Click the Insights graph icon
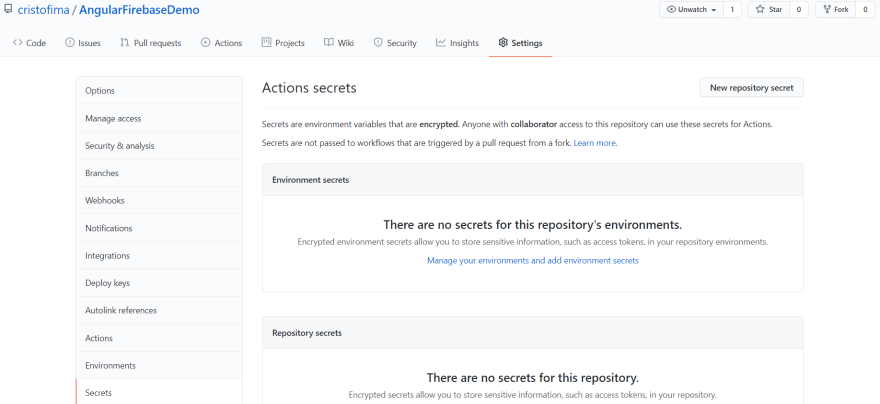Viewport: 880px width, 404px height. pyautogui.click(x=441, y=43)
